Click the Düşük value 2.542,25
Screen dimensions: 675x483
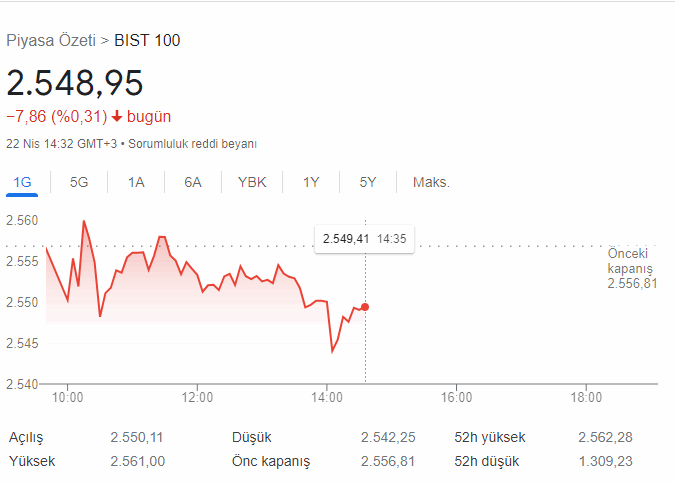388,437
